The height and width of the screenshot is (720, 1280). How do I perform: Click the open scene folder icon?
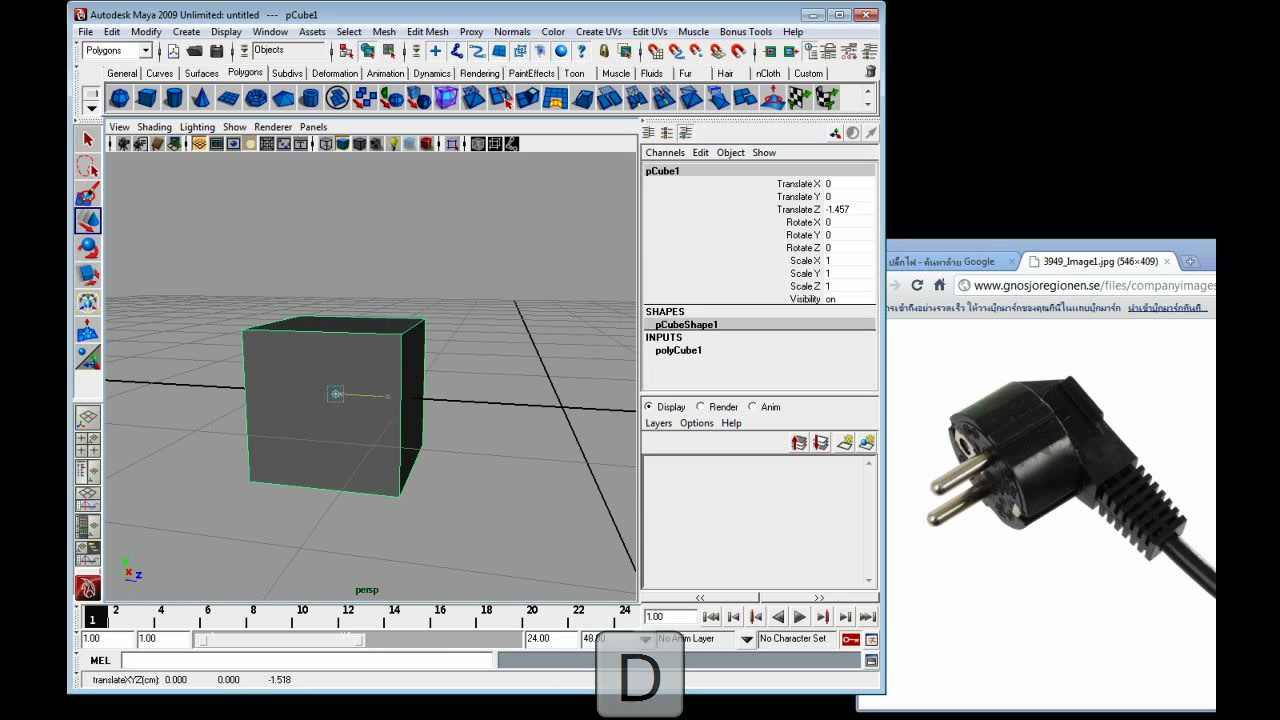tap(195, 51)
